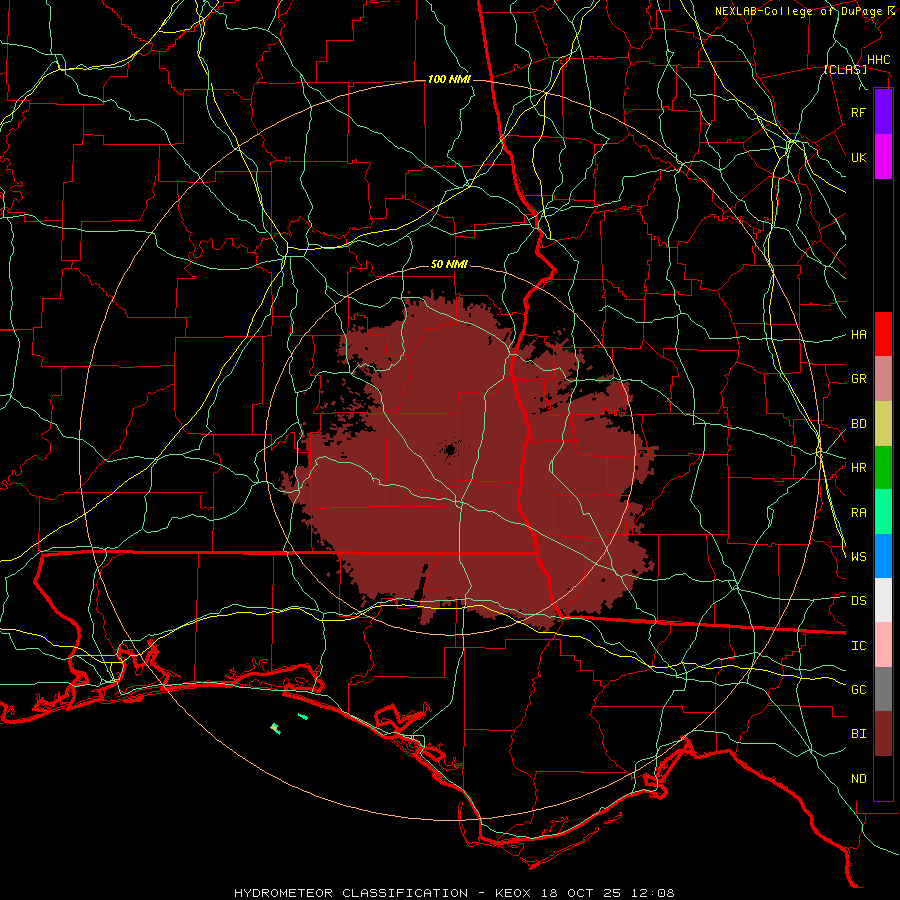Click the BD legend label

click(858, 424)
